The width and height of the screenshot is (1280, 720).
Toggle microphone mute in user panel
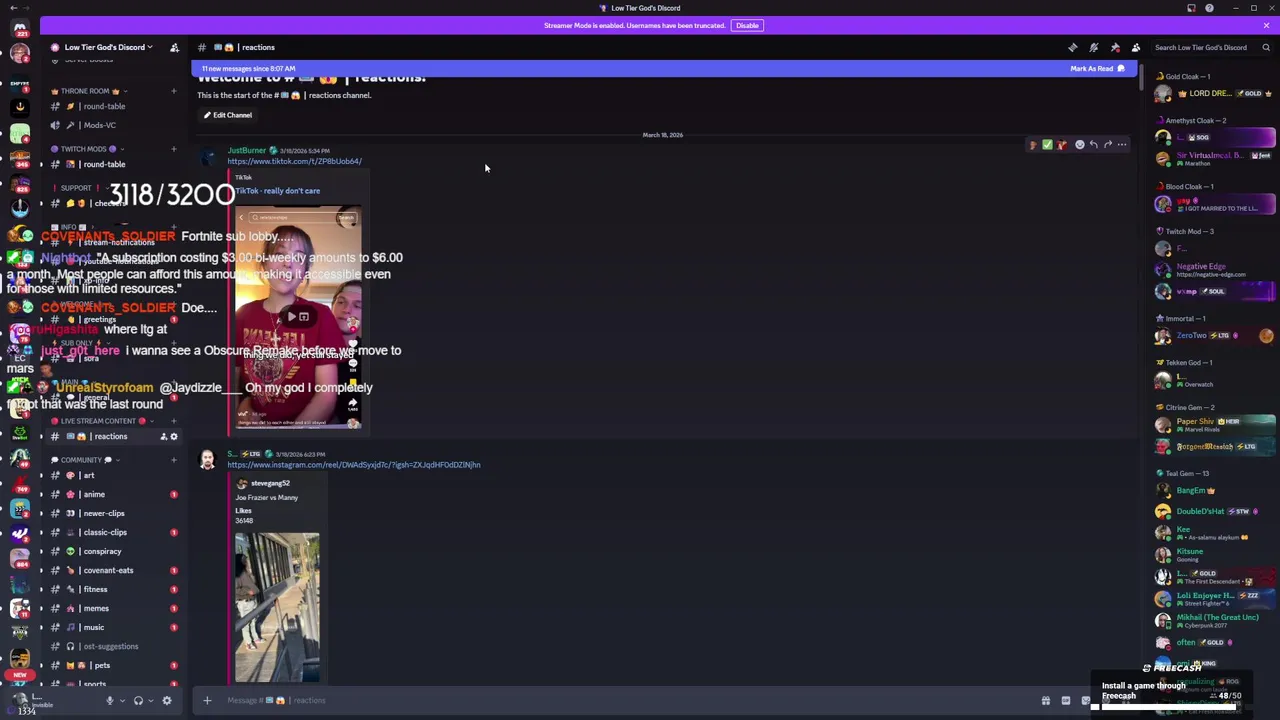pos(109,701)
